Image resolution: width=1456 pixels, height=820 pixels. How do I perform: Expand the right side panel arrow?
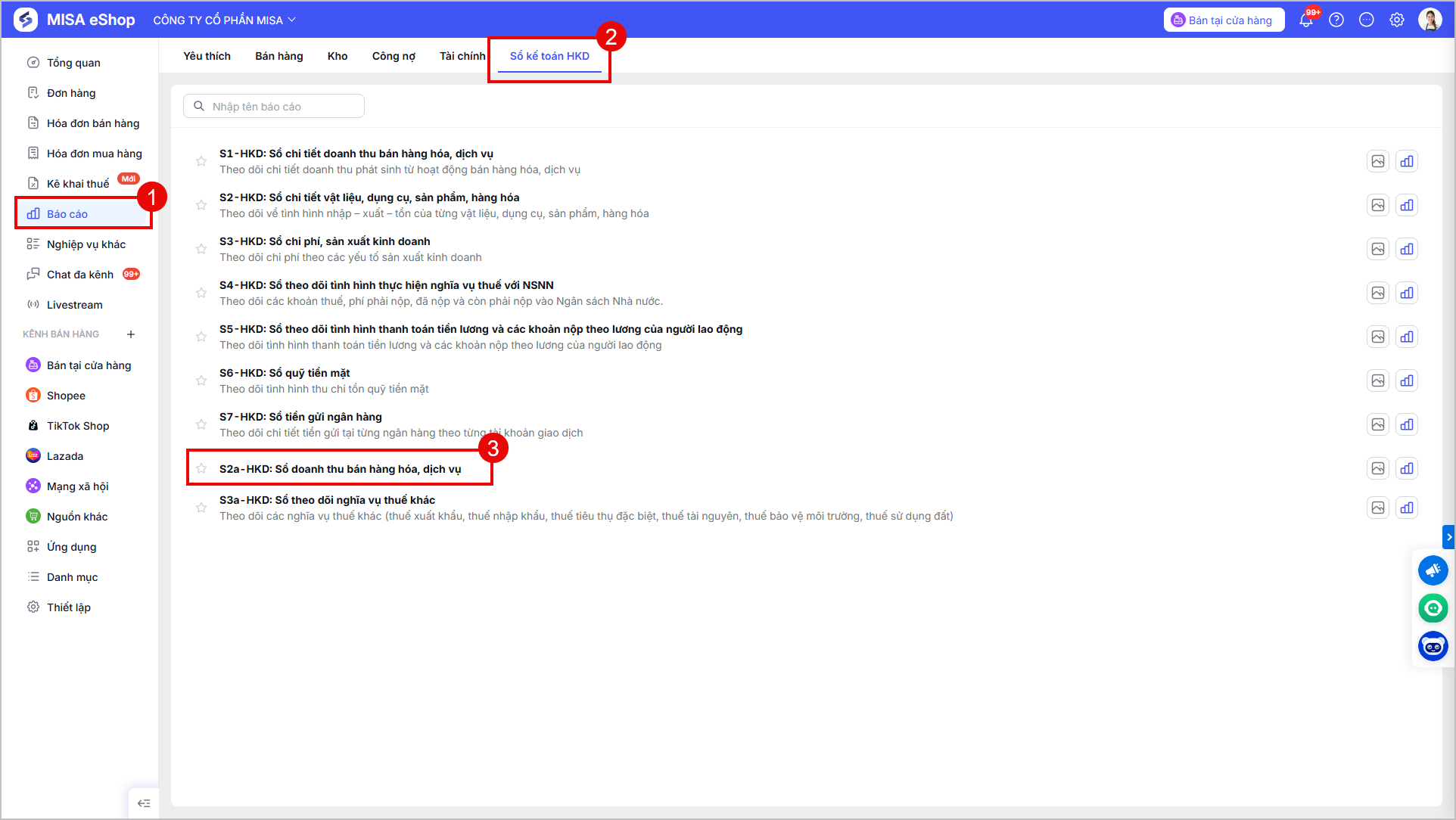pyautogui.click(x=1448, y=537)
